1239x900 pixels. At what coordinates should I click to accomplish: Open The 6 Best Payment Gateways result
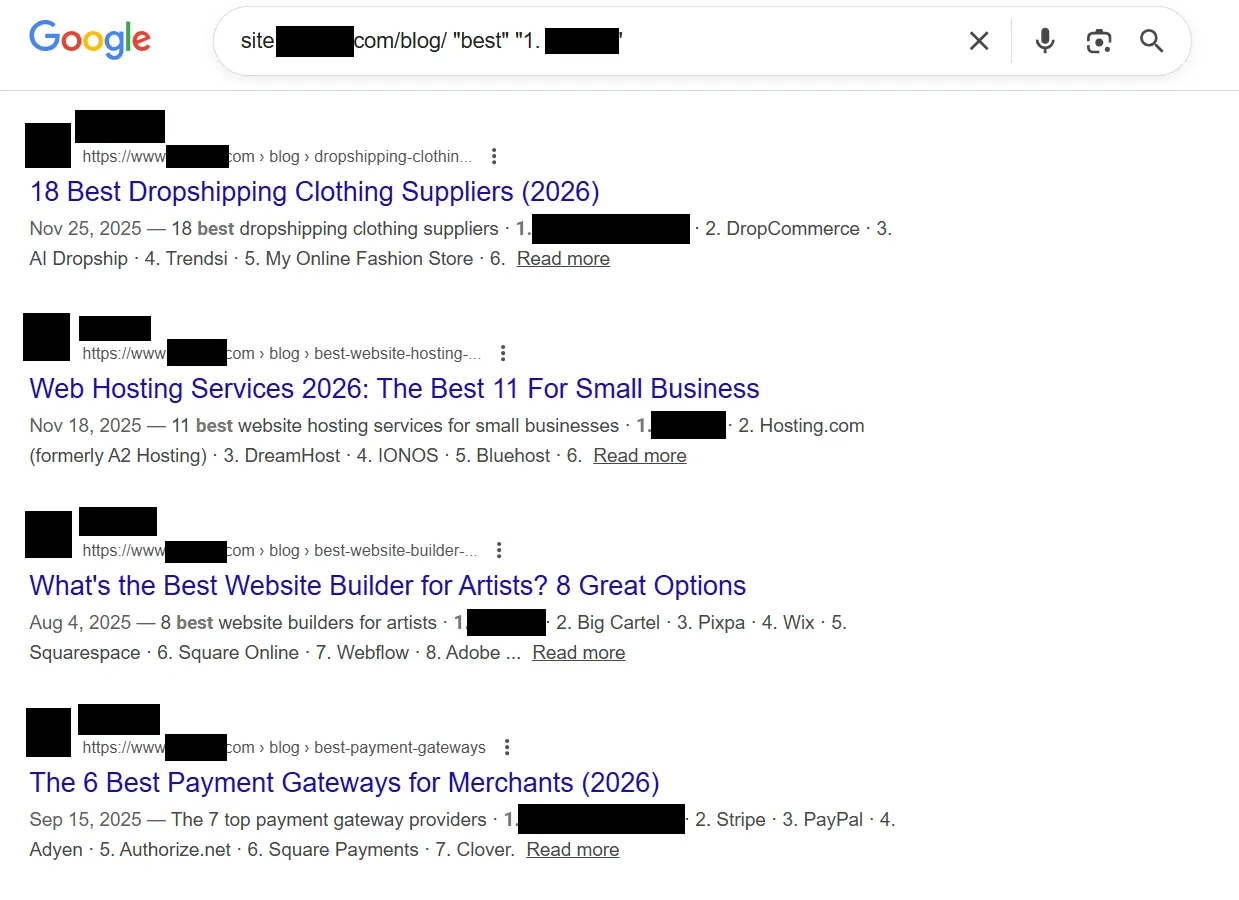pyautogui.click(x=345, y=782)
